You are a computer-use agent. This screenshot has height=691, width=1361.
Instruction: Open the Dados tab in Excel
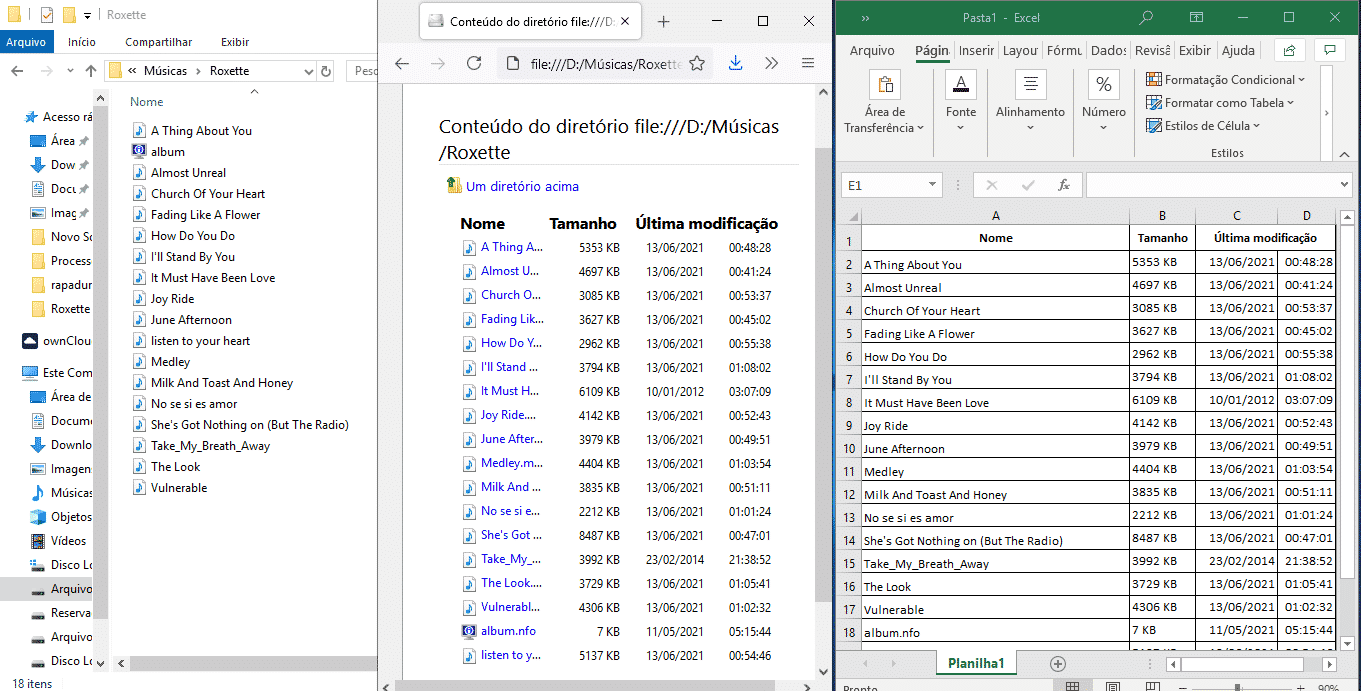[x=1109, y=50]
